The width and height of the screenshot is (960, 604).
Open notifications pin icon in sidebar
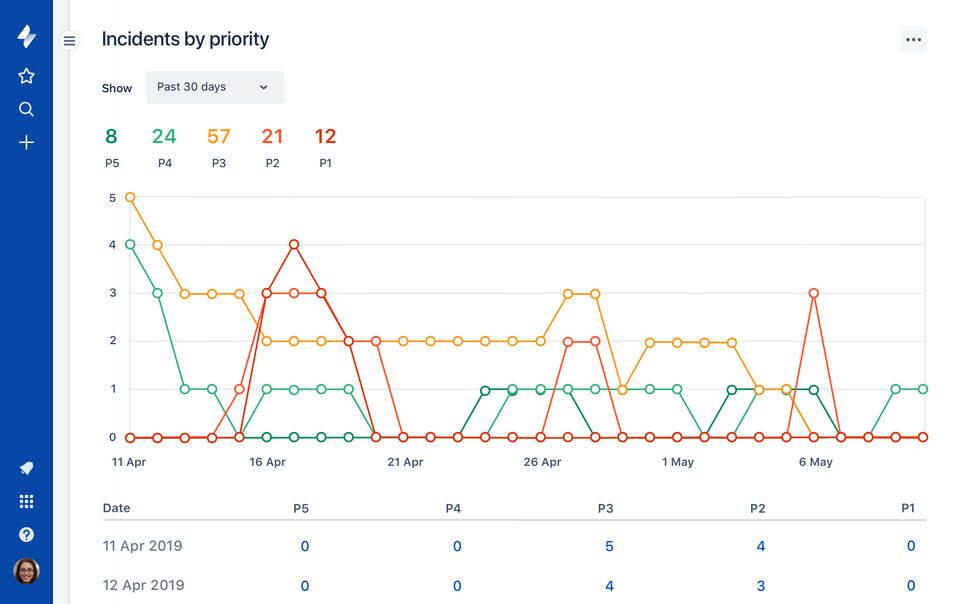click(x=27, y=468)
